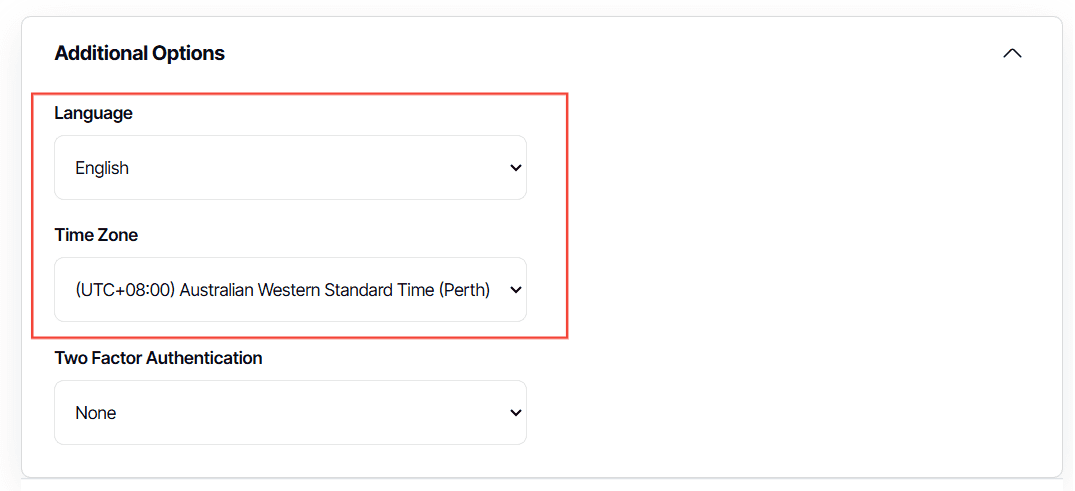Click the UTC+08:00 offset text

(x=125, y=290)
